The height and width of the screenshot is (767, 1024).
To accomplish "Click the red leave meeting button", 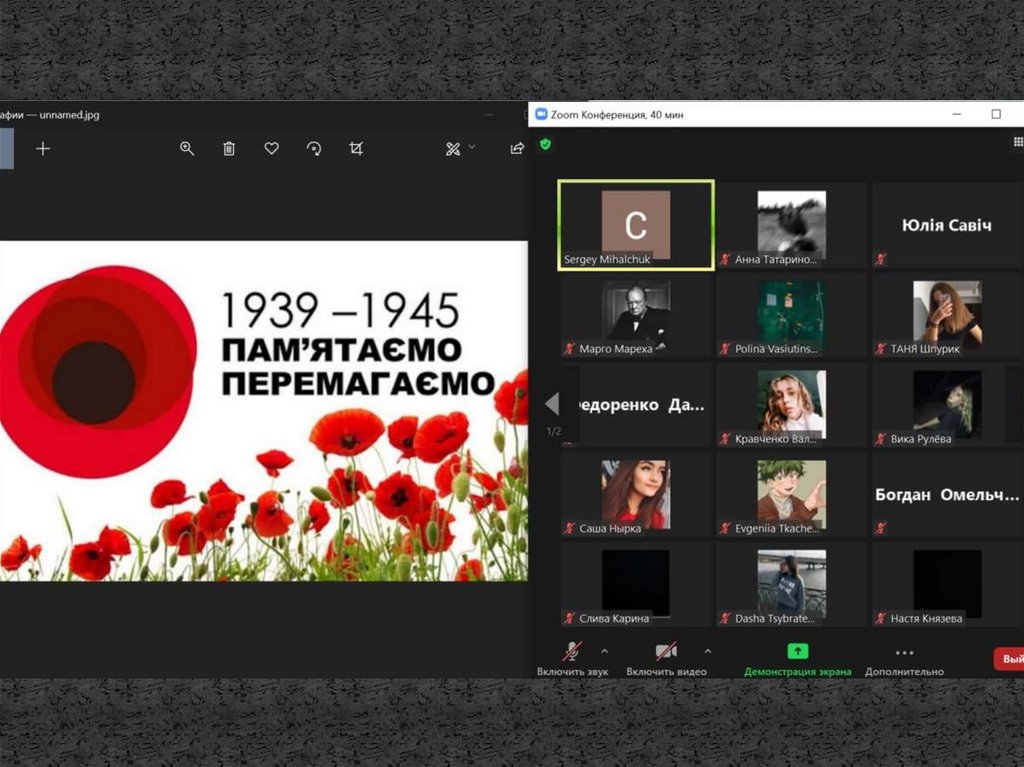I will tap(1010, 659).
